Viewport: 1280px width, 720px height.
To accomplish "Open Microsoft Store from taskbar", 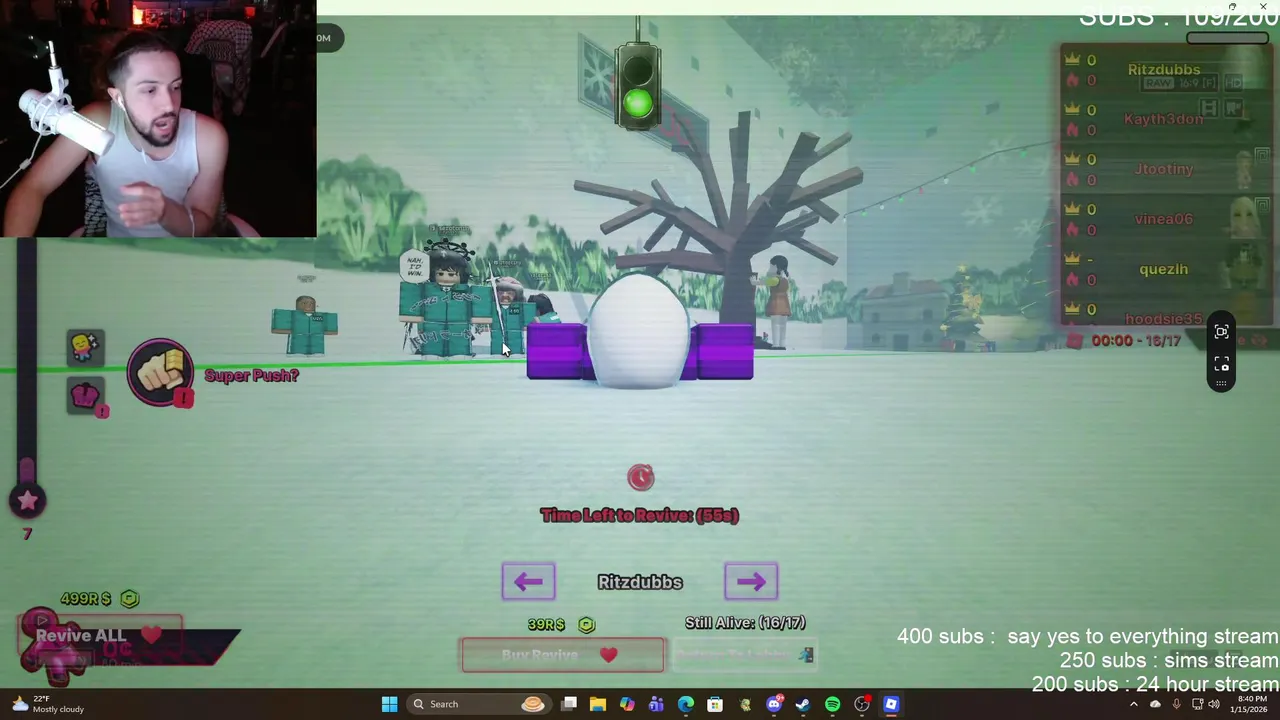I will pyautogui.click(x=715, y=704).
